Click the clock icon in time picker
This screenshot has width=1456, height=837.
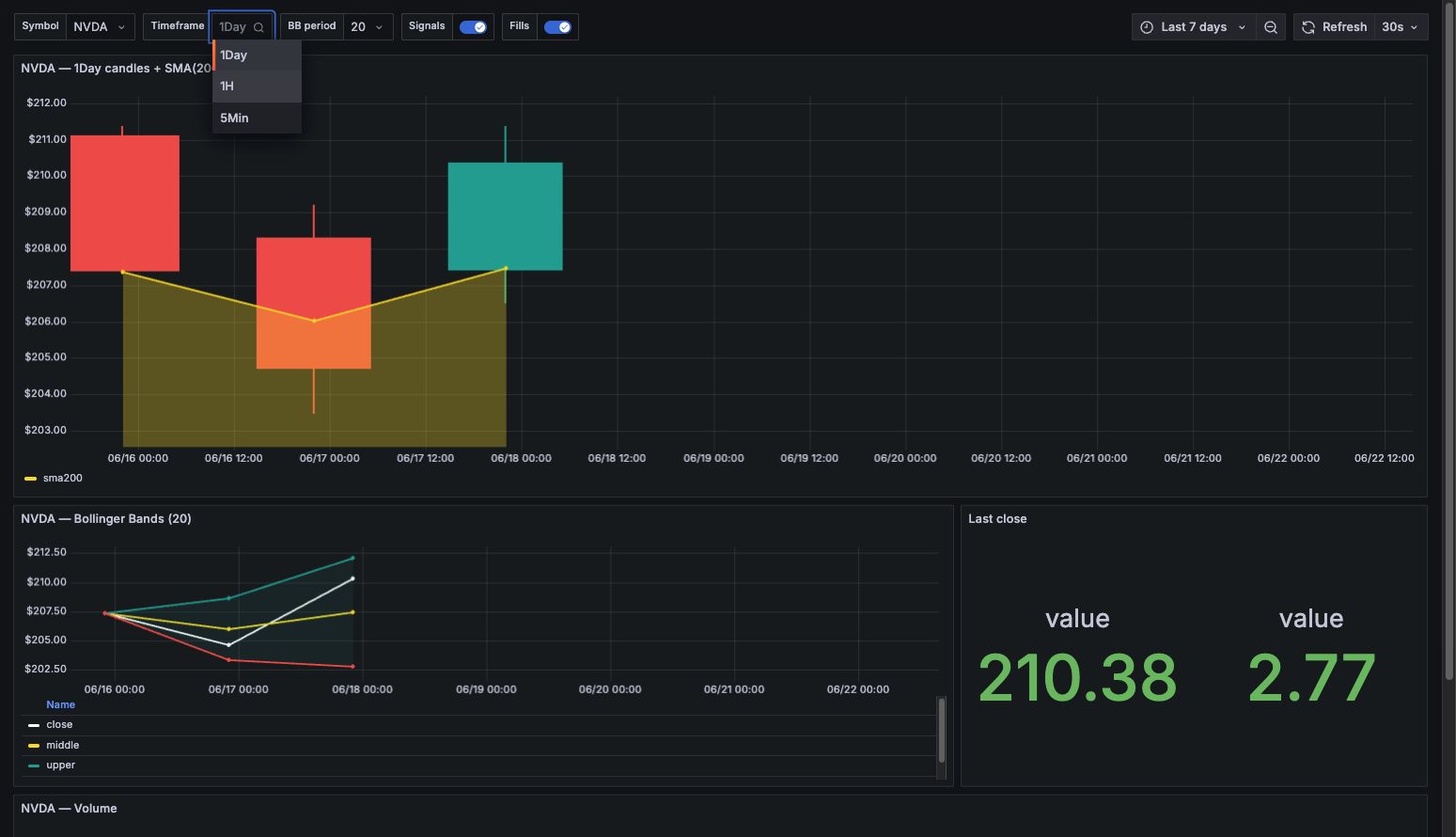pos(1147,27)
